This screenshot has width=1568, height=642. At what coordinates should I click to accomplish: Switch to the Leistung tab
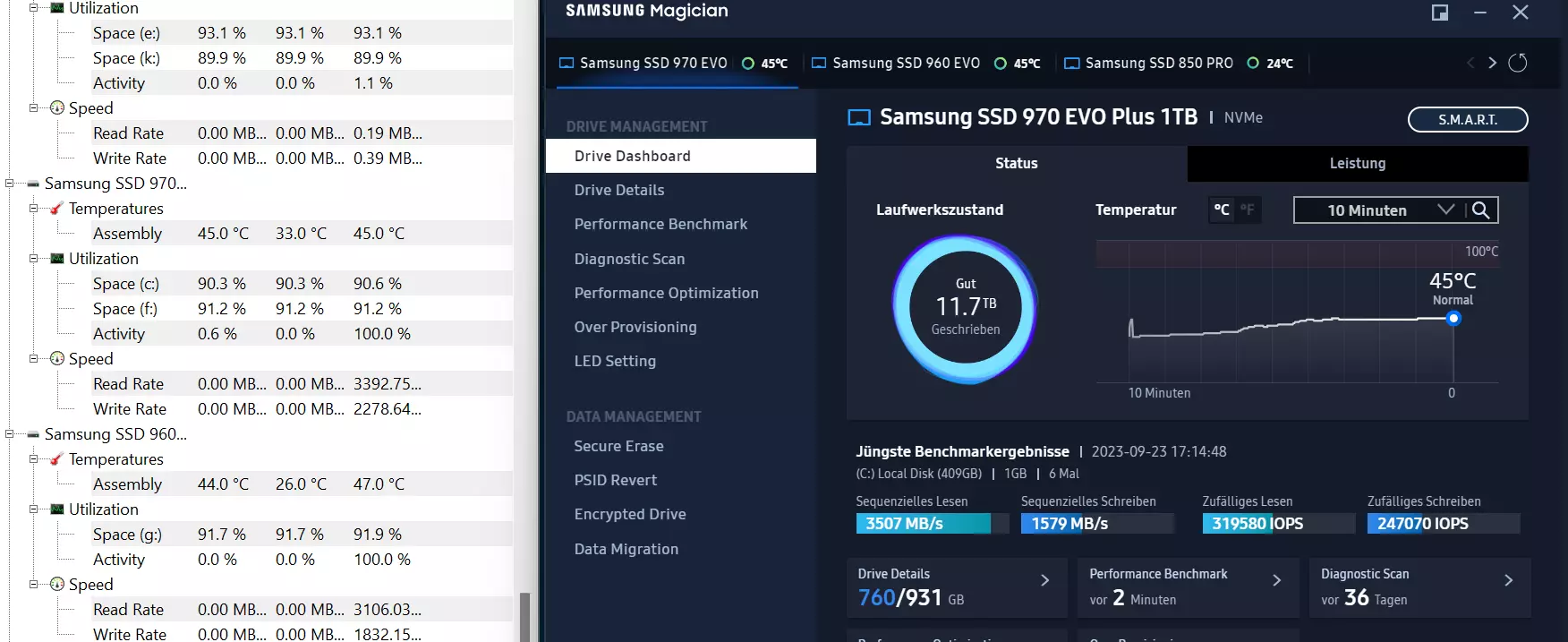(1358, 163)
